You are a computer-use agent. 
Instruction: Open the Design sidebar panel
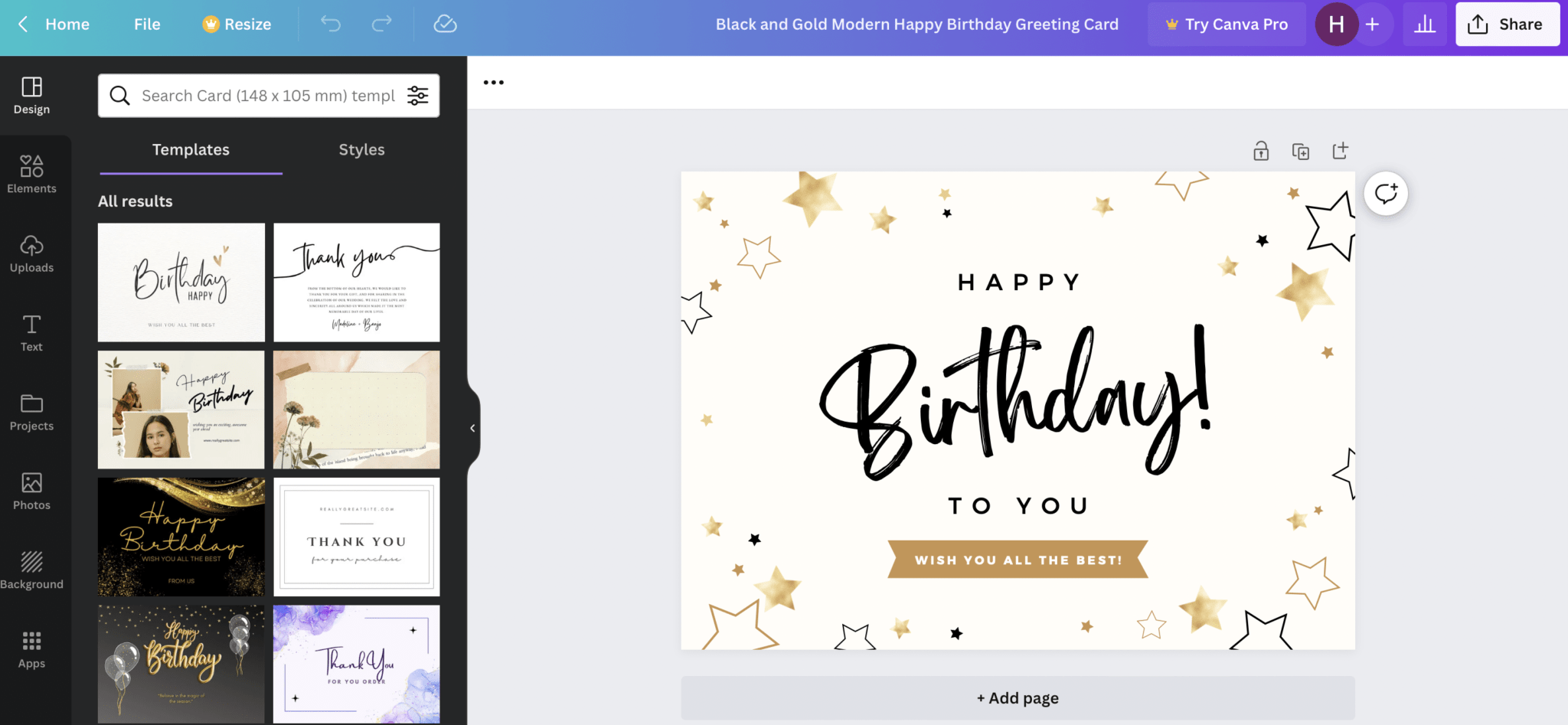(x=31, y=96)
